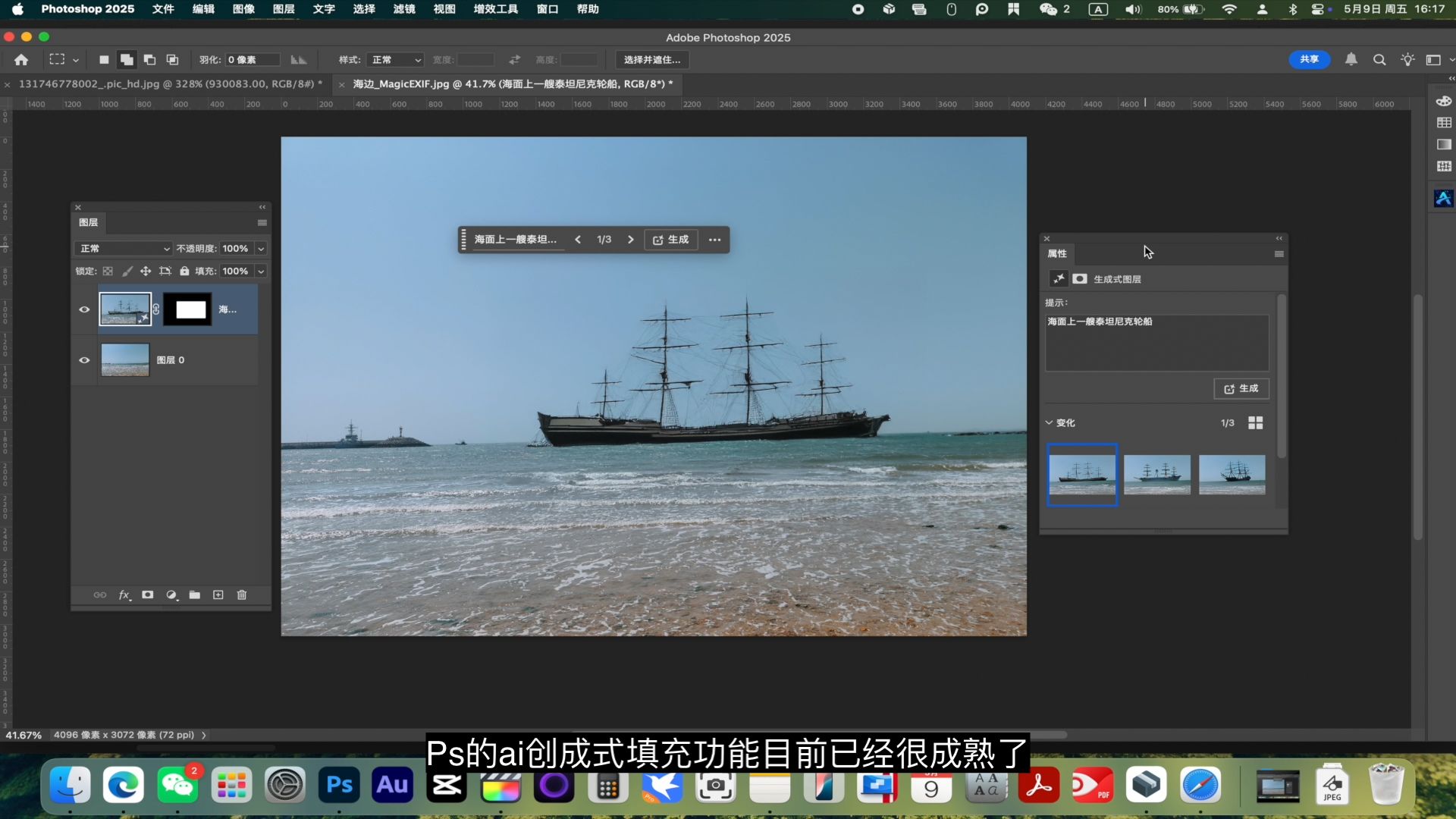Image resolution: width=1456 pixels, height=819 pixels.
Task: Choose Subtract from Selection mode
Action: click(150, 59)
